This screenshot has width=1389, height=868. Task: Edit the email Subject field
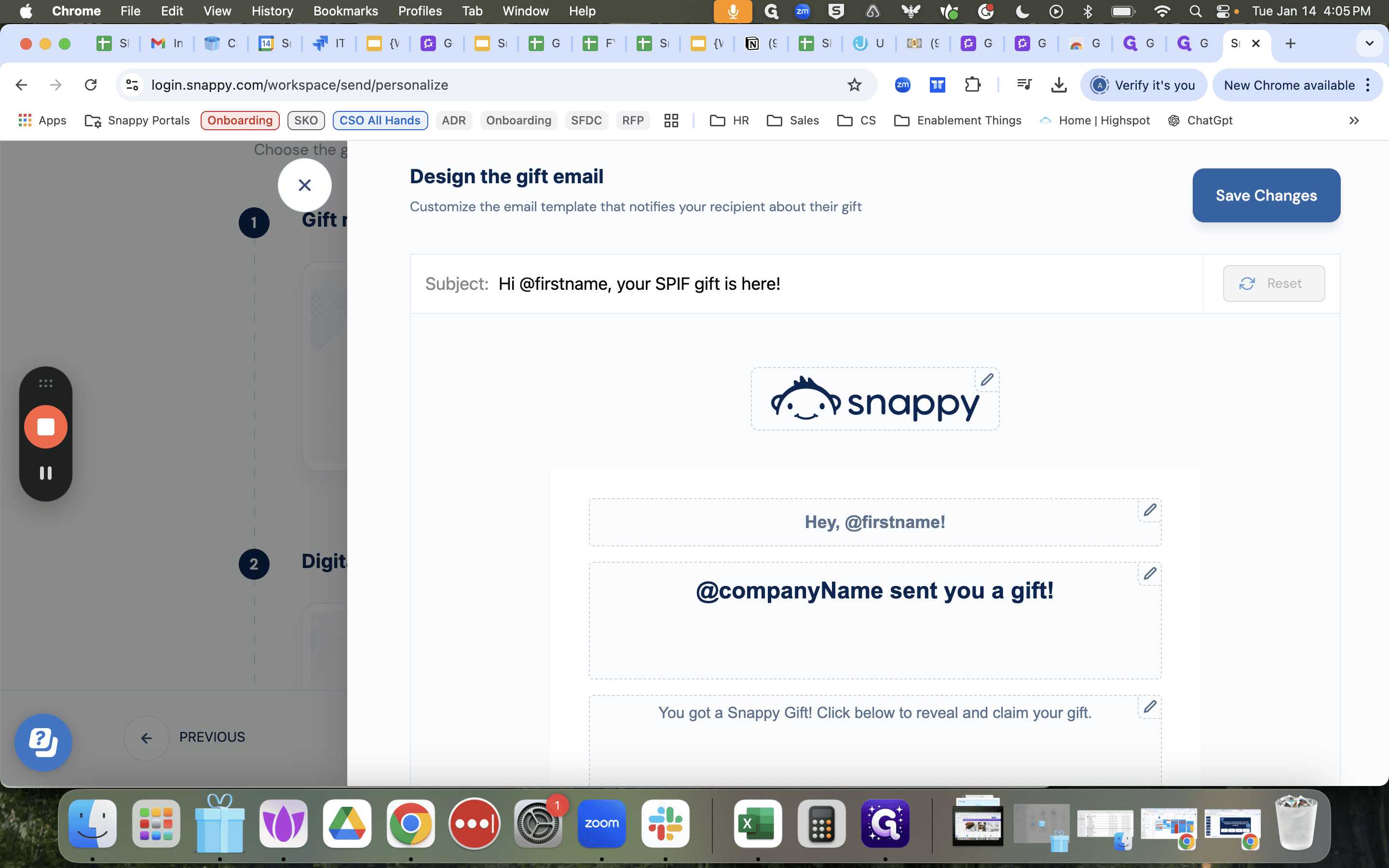click(x=806, y=284)
